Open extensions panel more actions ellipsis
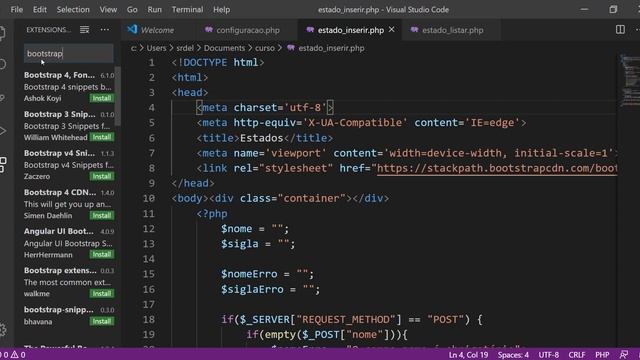640x360 pixels. [x=105, y=29]
